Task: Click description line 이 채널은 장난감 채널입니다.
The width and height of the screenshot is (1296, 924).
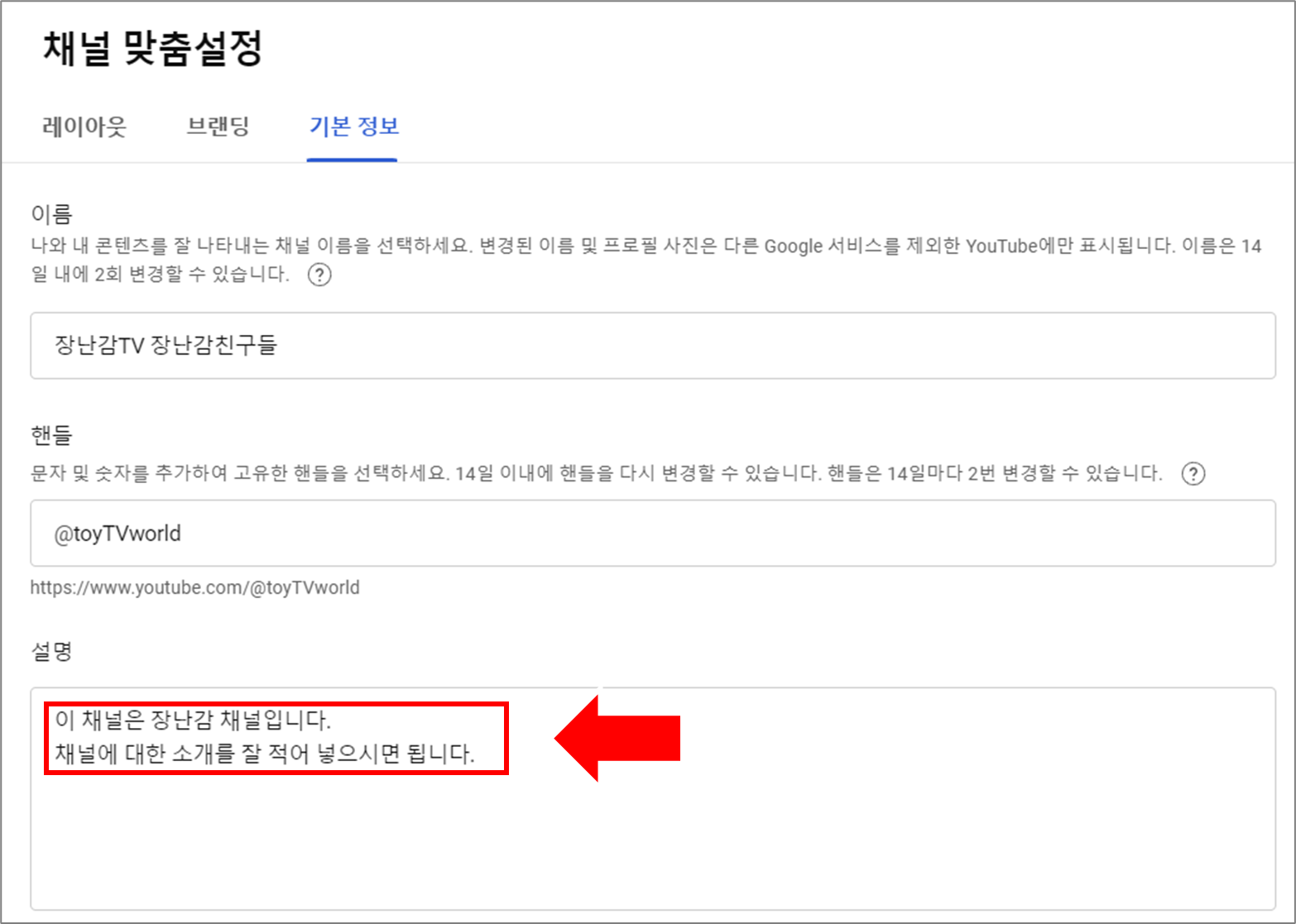Action: click(x=193, y=720)
